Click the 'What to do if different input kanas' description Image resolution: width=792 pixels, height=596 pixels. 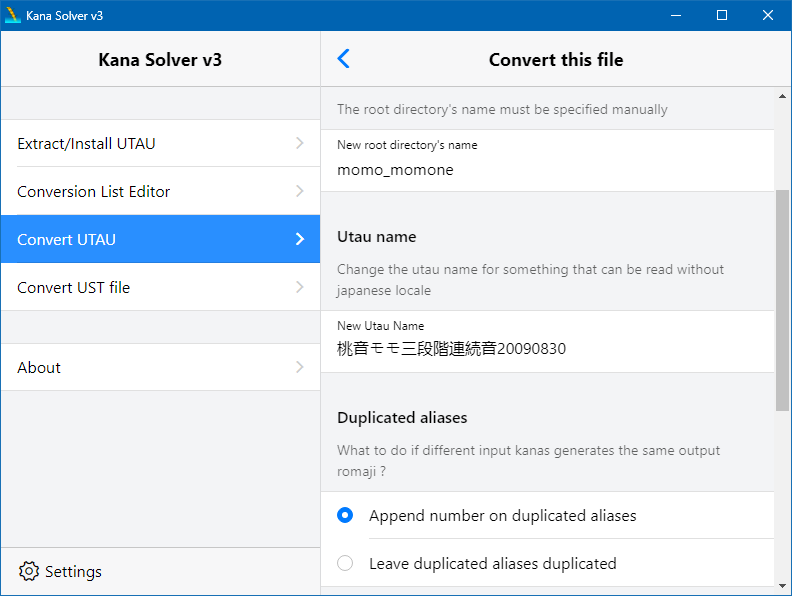pyautogui.click(x=528, y=461)
